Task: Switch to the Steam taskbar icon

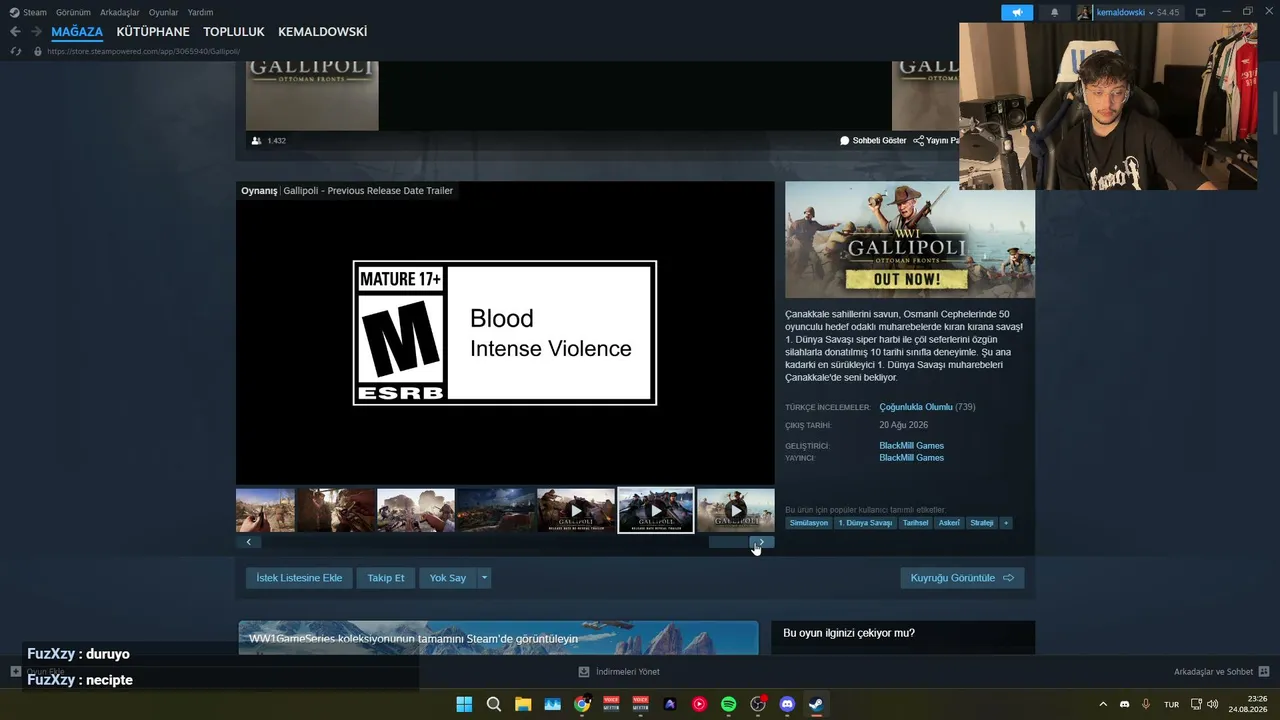Action: pos(816,704)
